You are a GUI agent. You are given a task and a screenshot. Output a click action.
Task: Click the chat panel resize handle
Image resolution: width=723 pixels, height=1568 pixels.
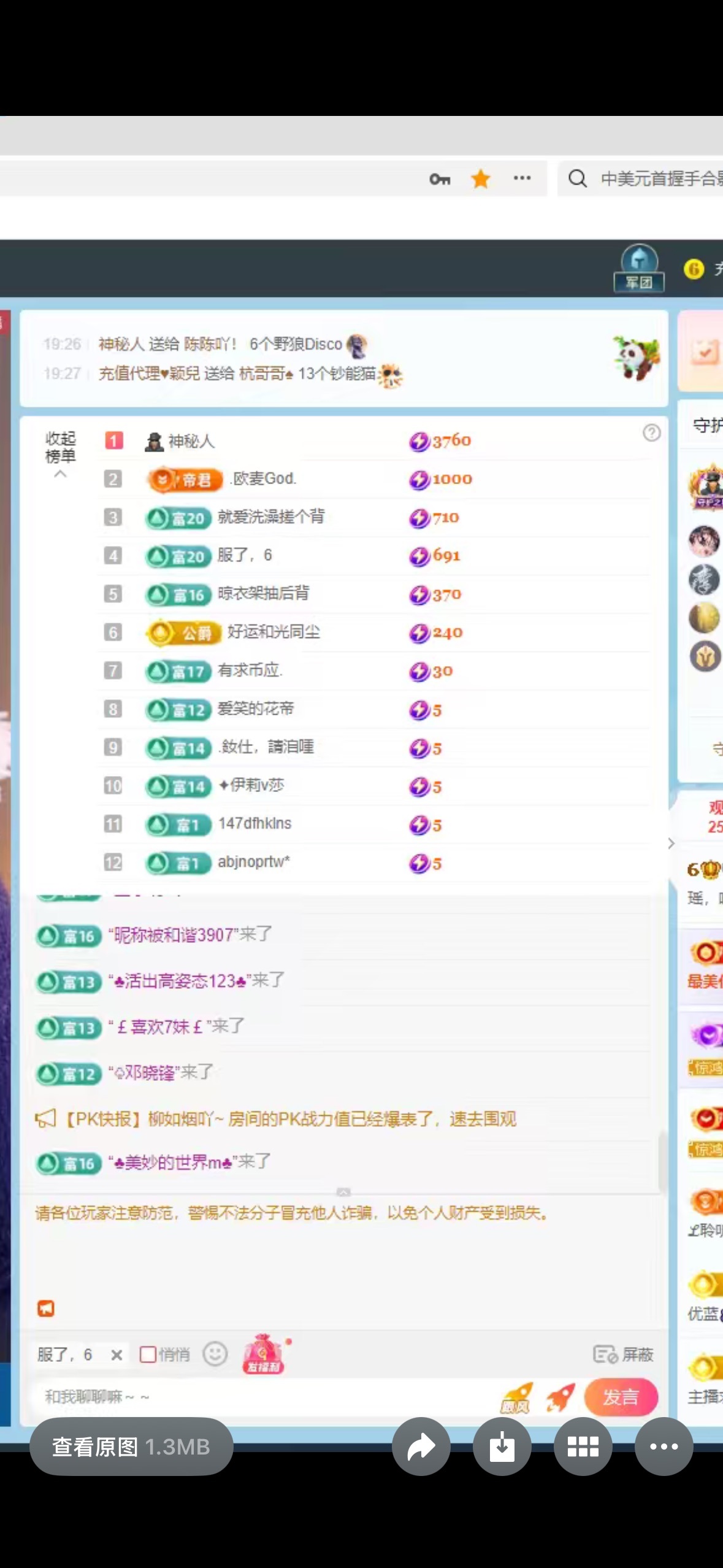pos(343,1191)
